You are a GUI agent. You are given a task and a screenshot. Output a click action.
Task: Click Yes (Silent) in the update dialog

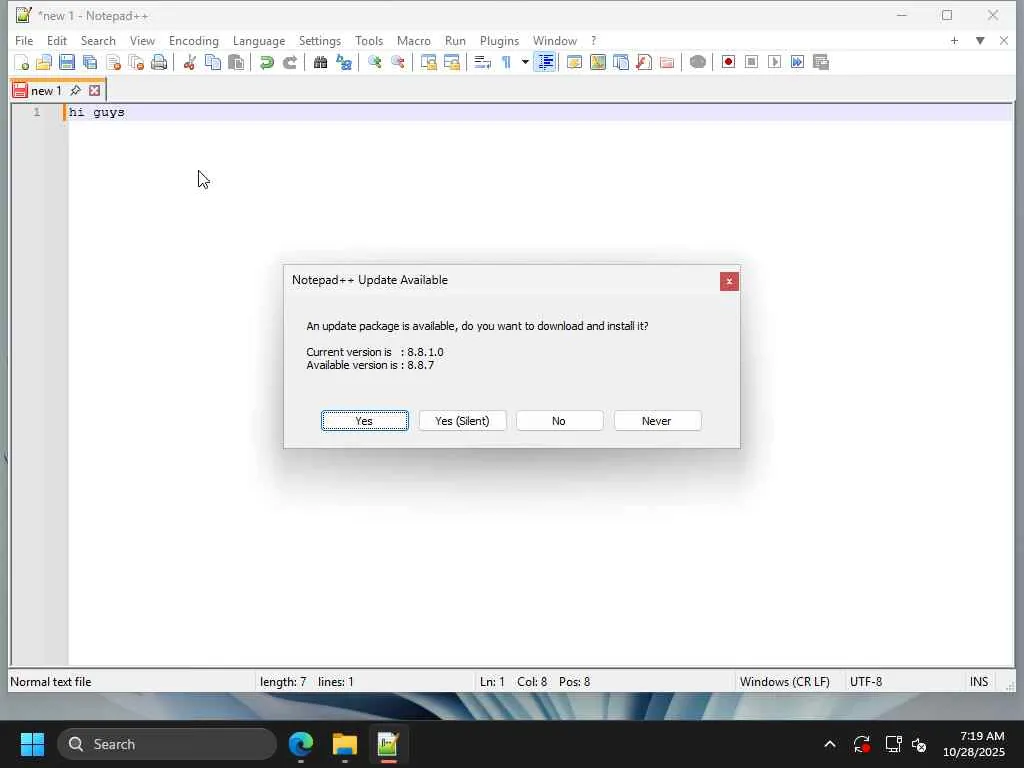point(462,421)
